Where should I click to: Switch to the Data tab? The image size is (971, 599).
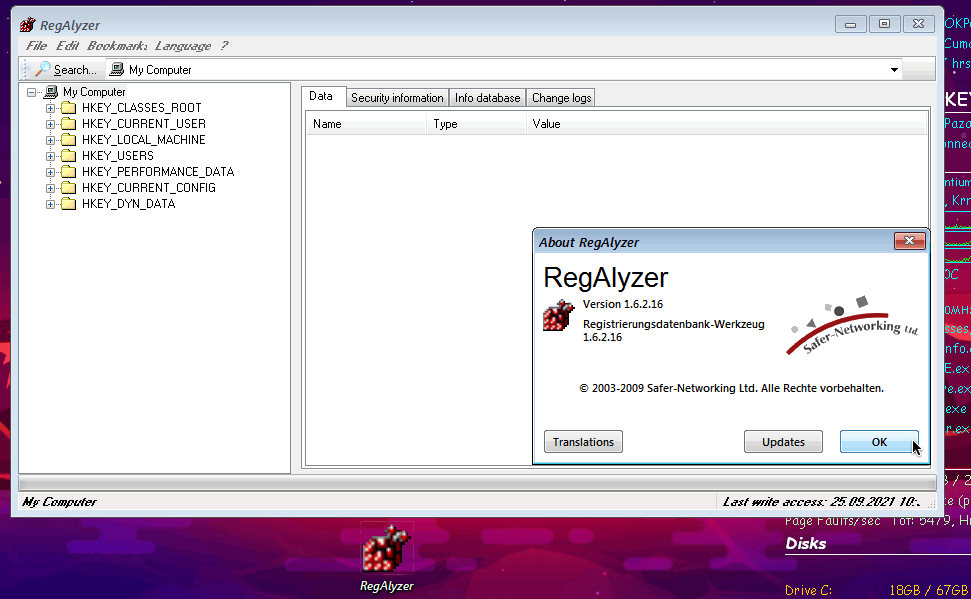(321, 96)
